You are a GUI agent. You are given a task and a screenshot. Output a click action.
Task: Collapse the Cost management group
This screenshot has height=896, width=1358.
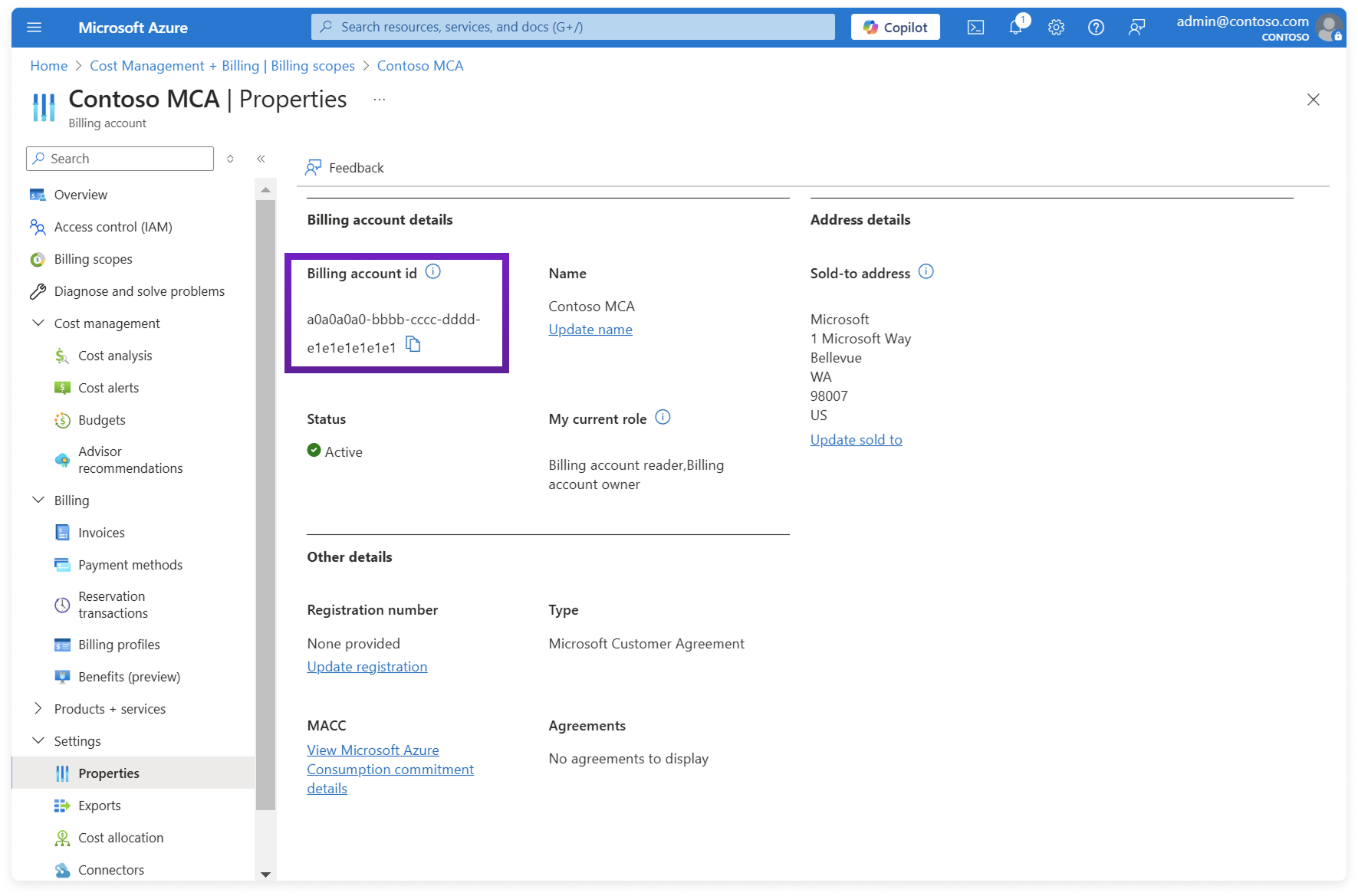(38, 323)
